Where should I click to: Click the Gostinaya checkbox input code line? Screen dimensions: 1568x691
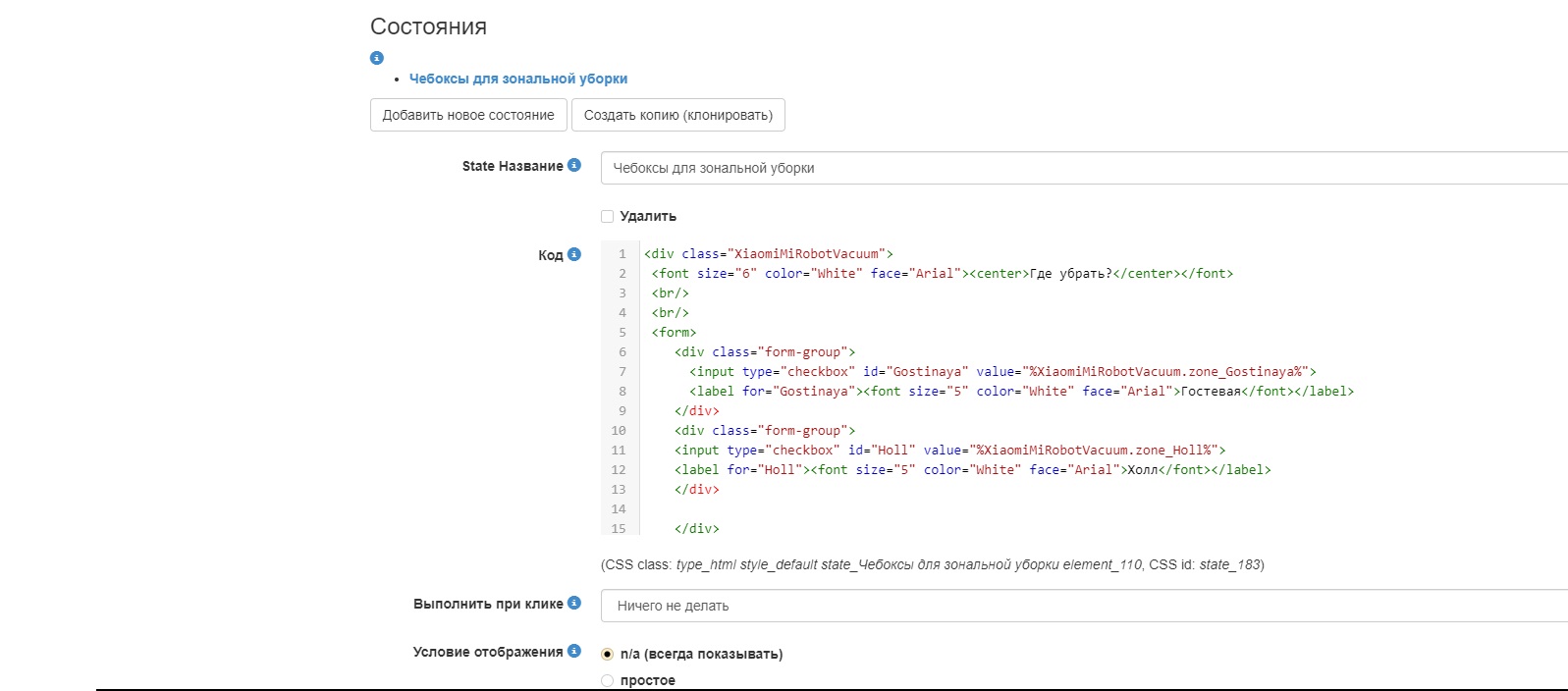[x=1001, y=372]
